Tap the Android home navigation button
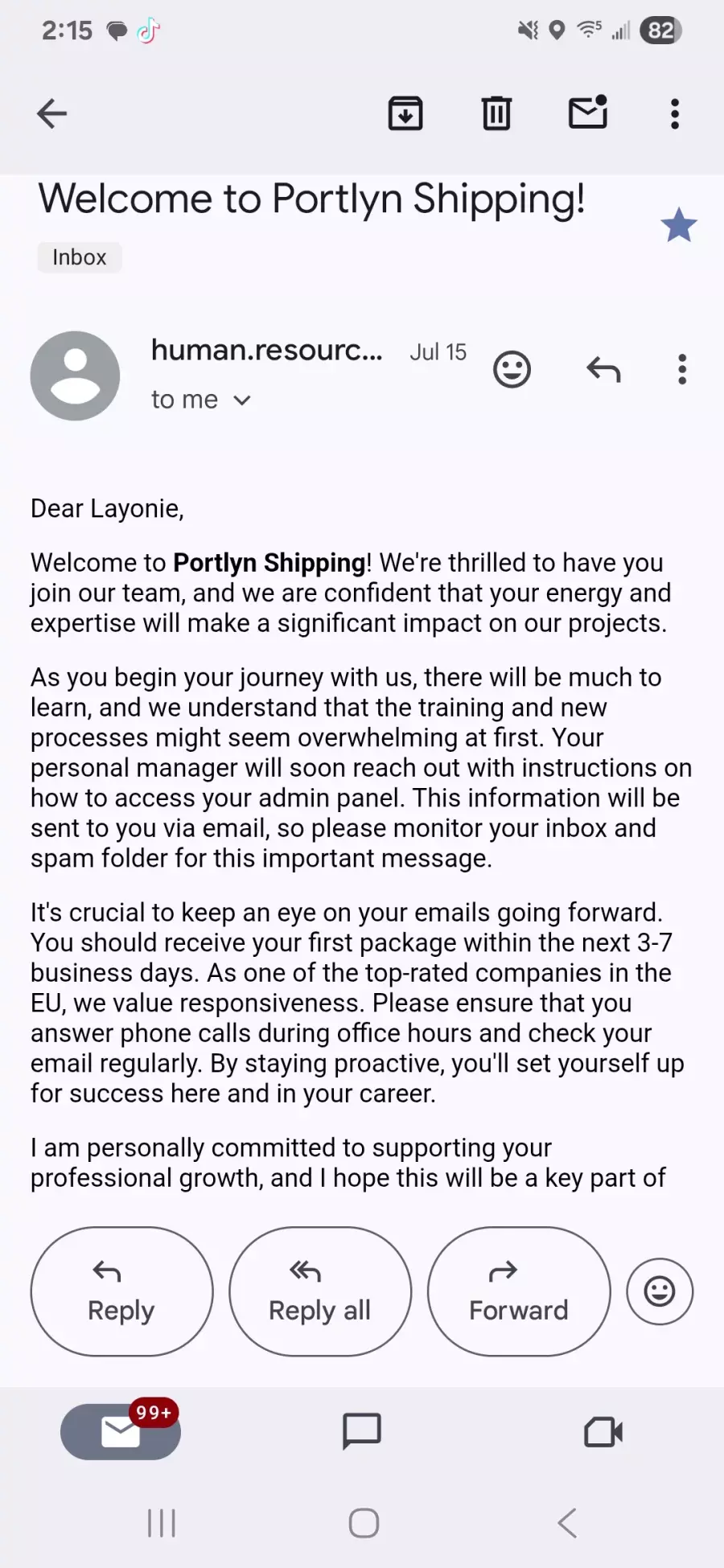The image size is (724, 1568). [364, 1523]
